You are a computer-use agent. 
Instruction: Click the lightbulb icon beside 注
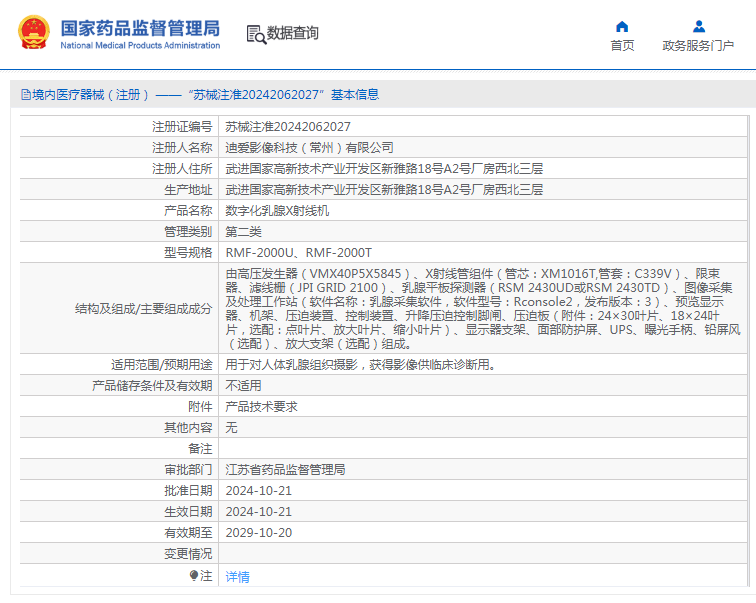[x=193, y=576]
